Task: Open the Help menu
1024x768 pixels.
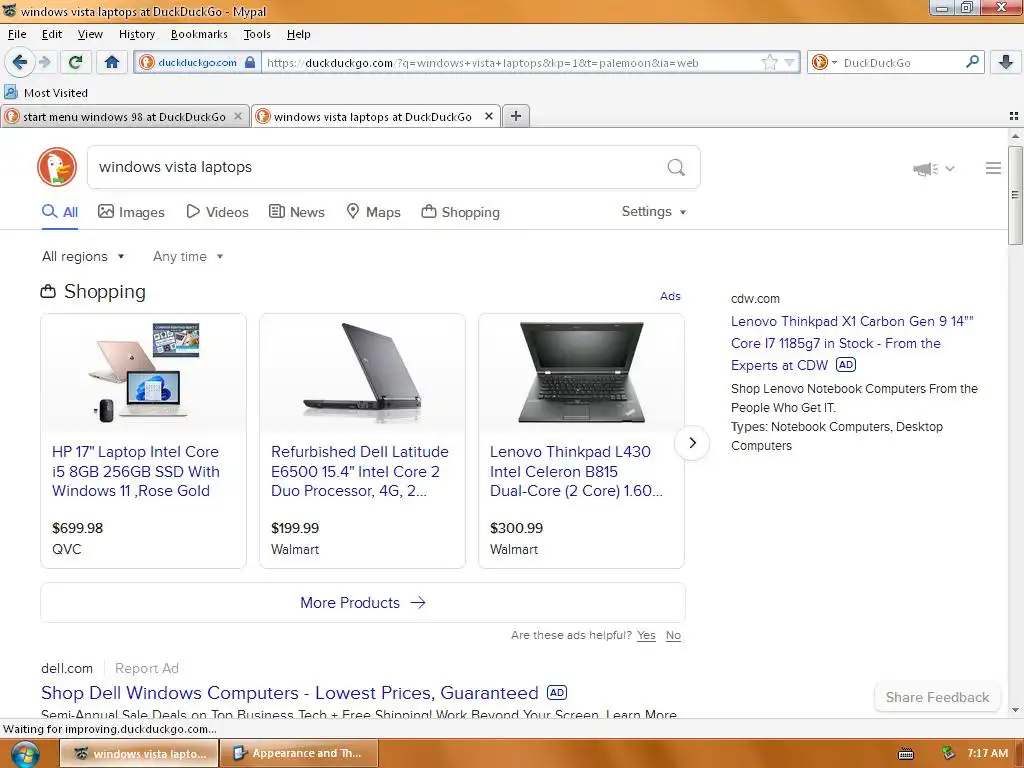Action: click(298, 34)
